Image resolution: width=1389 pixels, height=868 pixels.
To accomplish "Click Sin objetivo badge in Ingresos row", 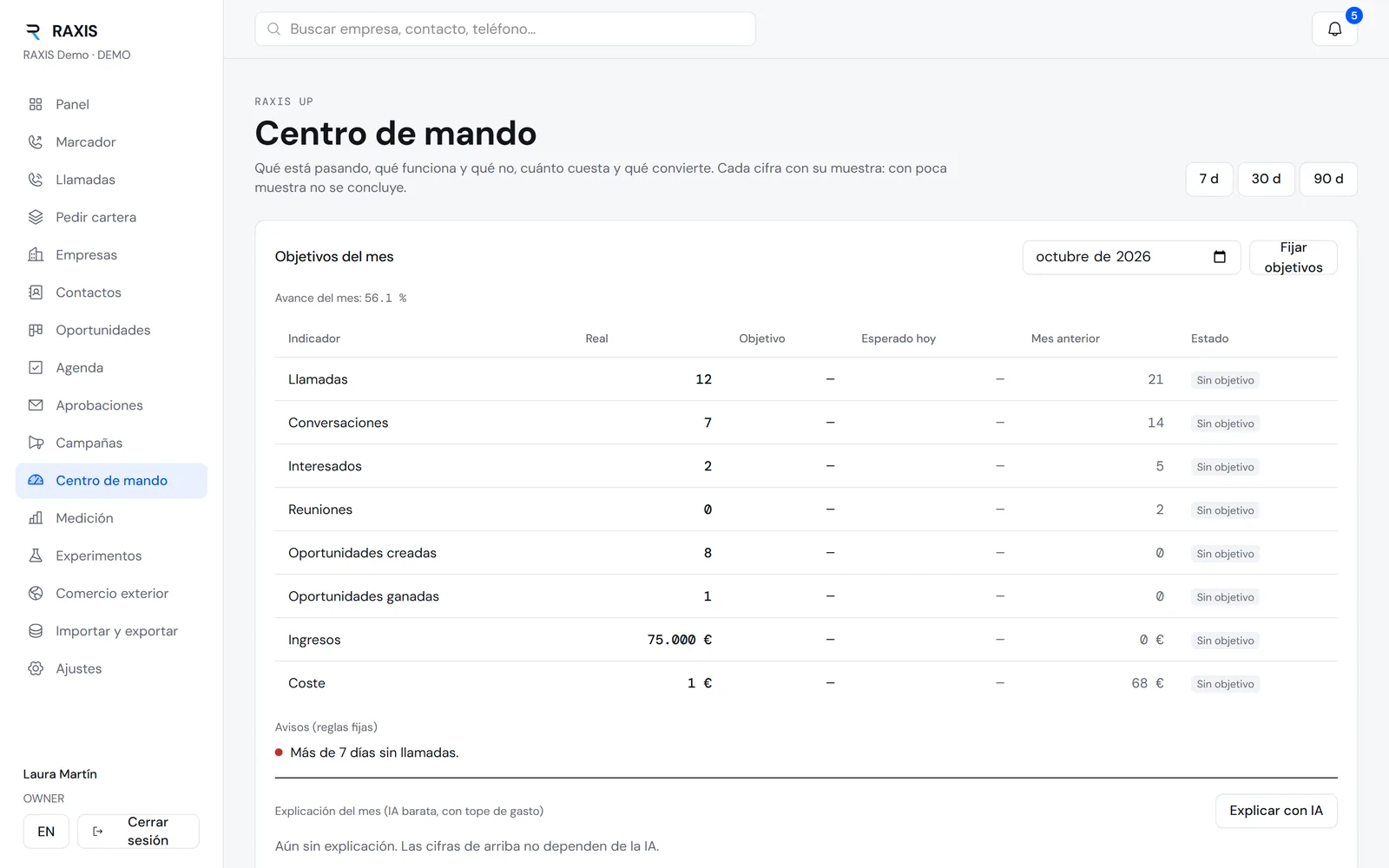I will tap(1225, 641).
